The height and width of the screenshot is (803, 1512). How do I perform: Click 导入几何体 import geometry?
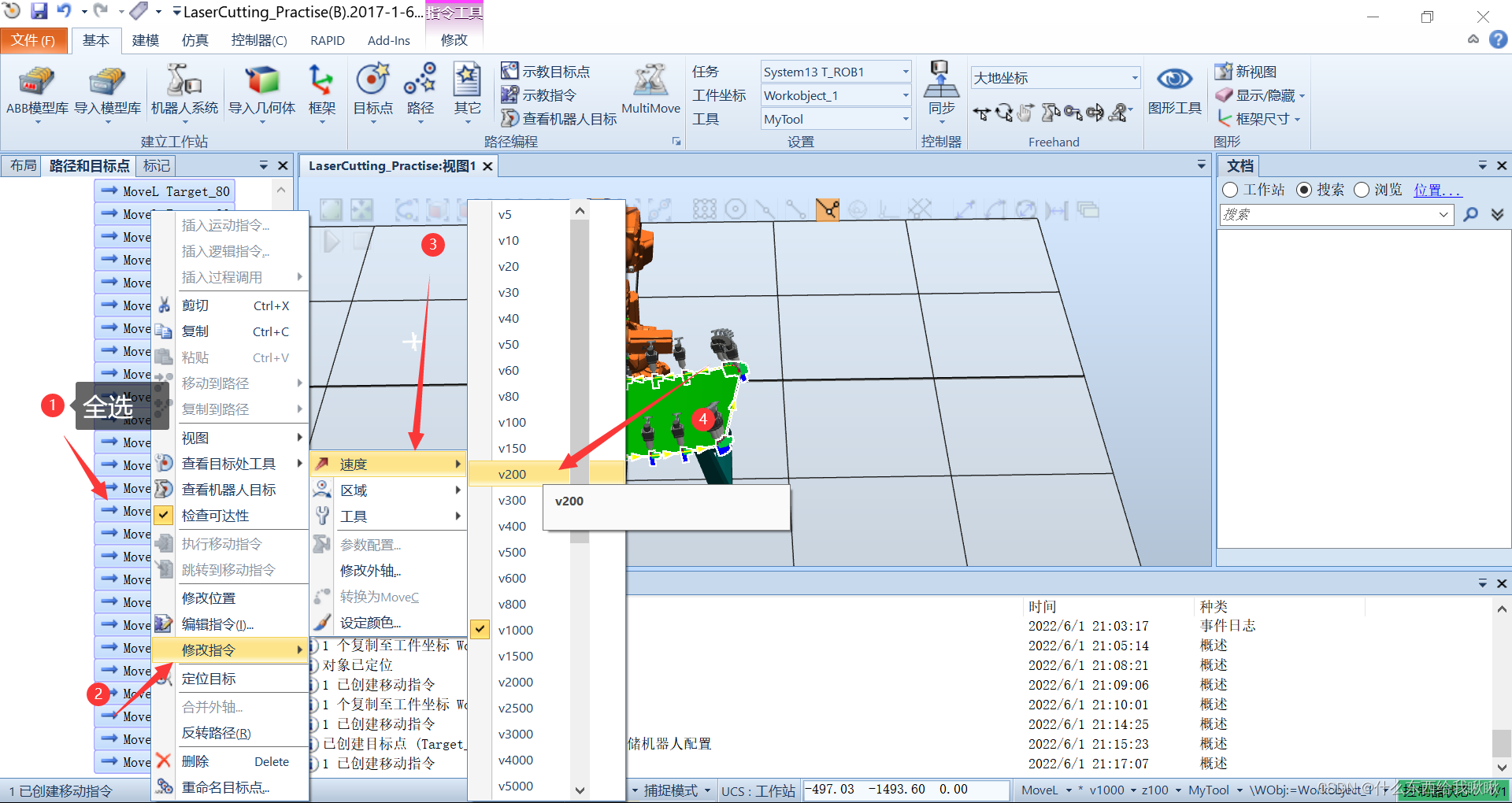[261, 93]
